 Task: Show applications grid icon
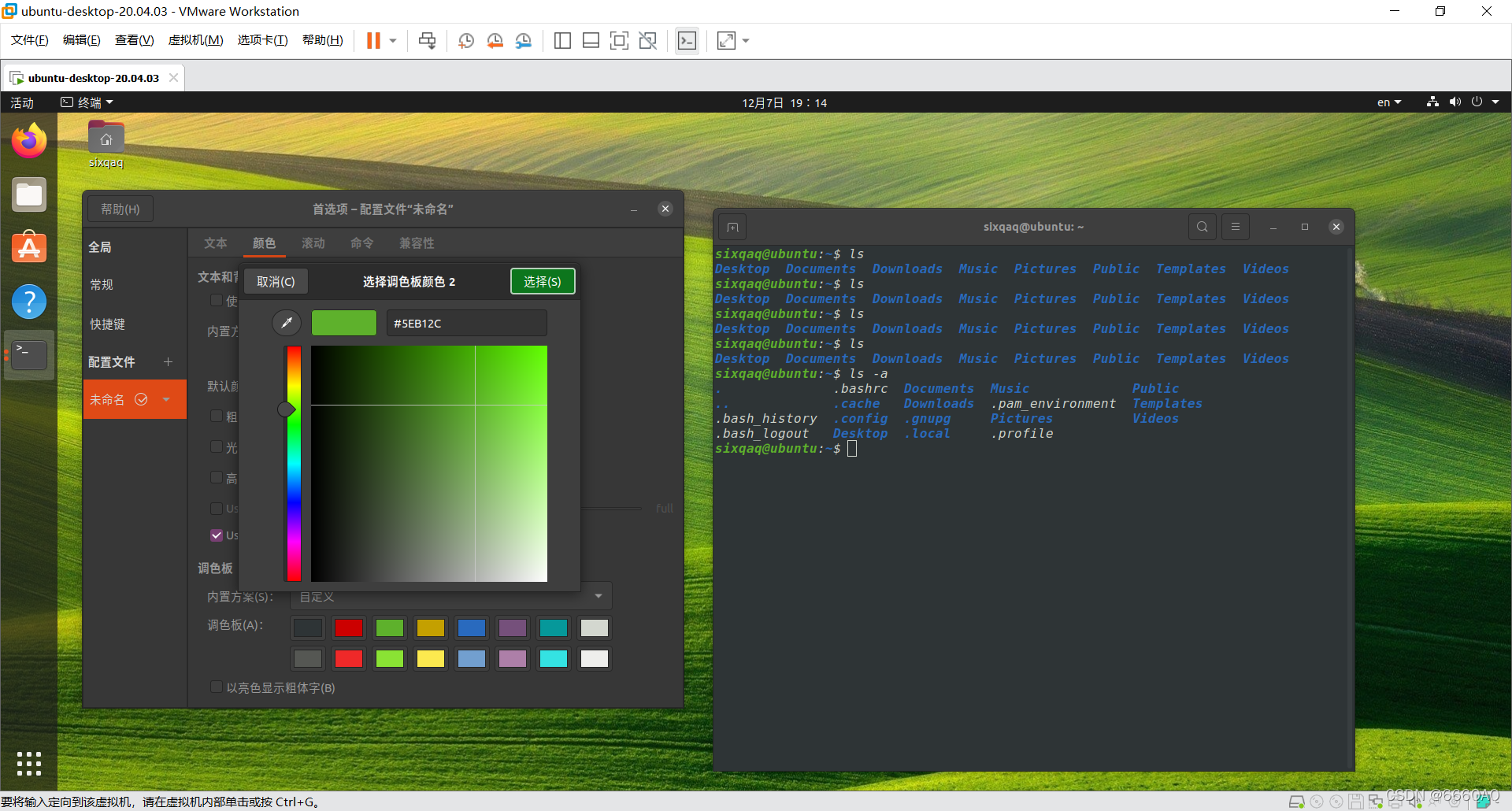tap(29, 764)
